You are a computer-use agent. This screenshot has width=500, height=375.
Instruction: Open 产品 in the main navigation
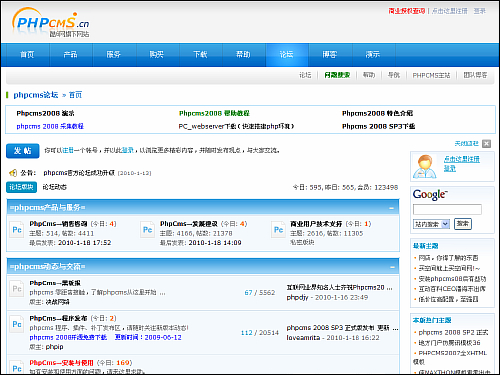coord(70,54)
